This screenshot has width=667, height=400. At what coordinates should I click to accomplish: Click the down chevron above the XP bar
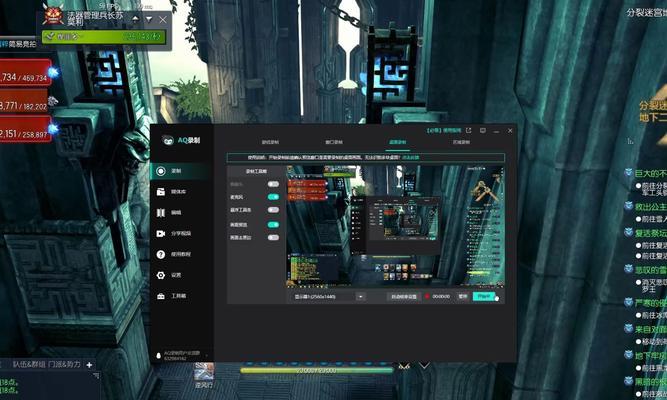424,365
